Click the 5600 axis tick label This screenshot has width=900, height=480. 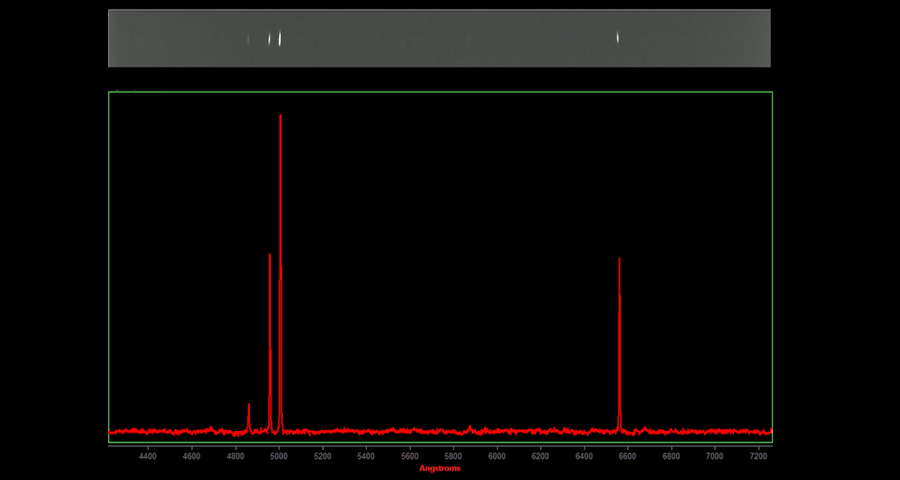tap(410, 456)
